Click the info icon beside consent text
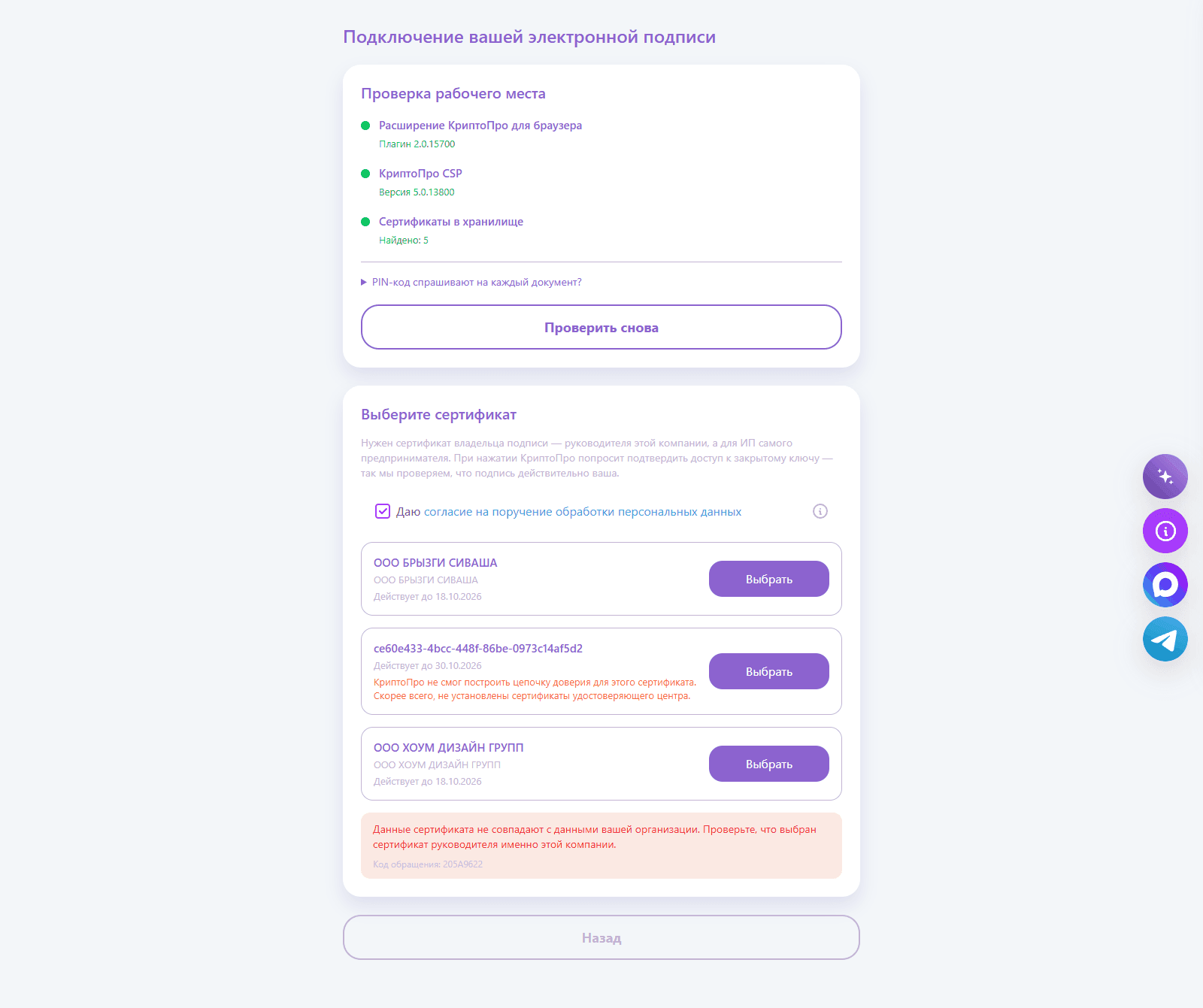The image size is (1203, 1008). pyautogui.click(x=820, y=511)
